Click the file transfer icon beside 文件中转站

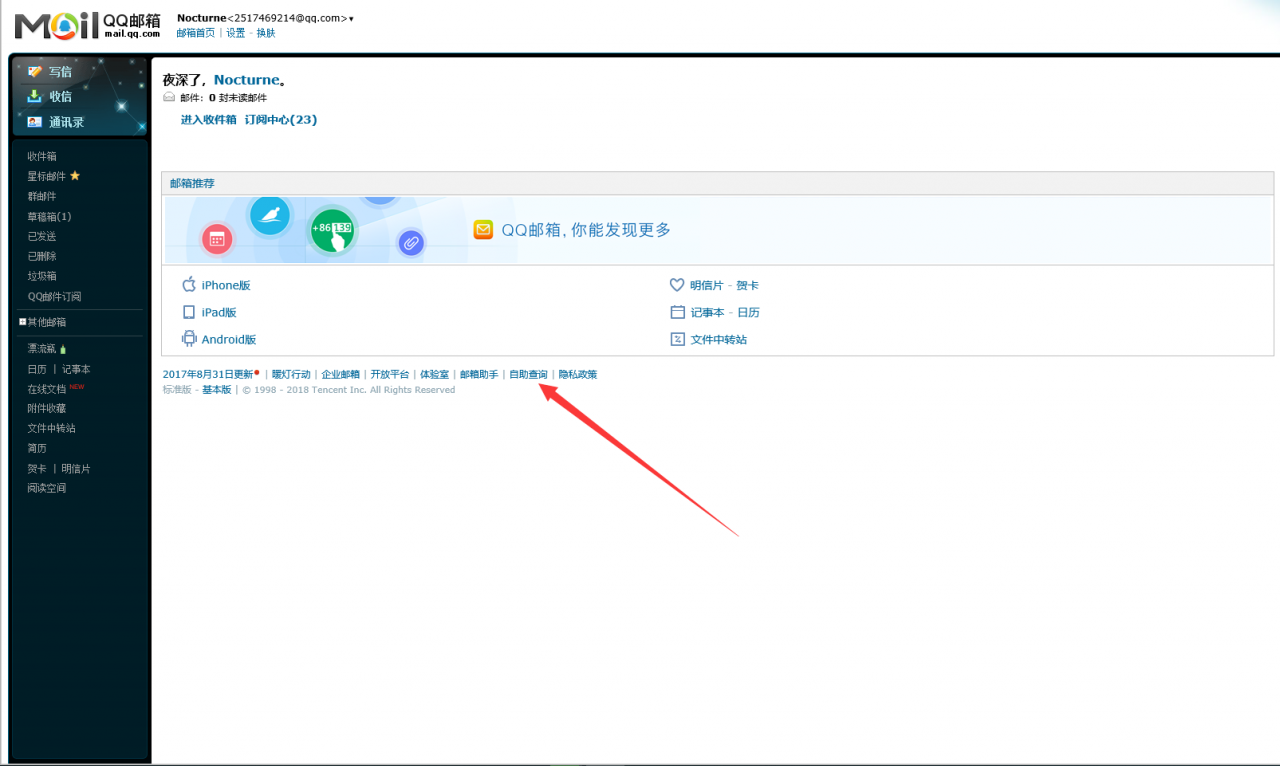pos(677,339)
